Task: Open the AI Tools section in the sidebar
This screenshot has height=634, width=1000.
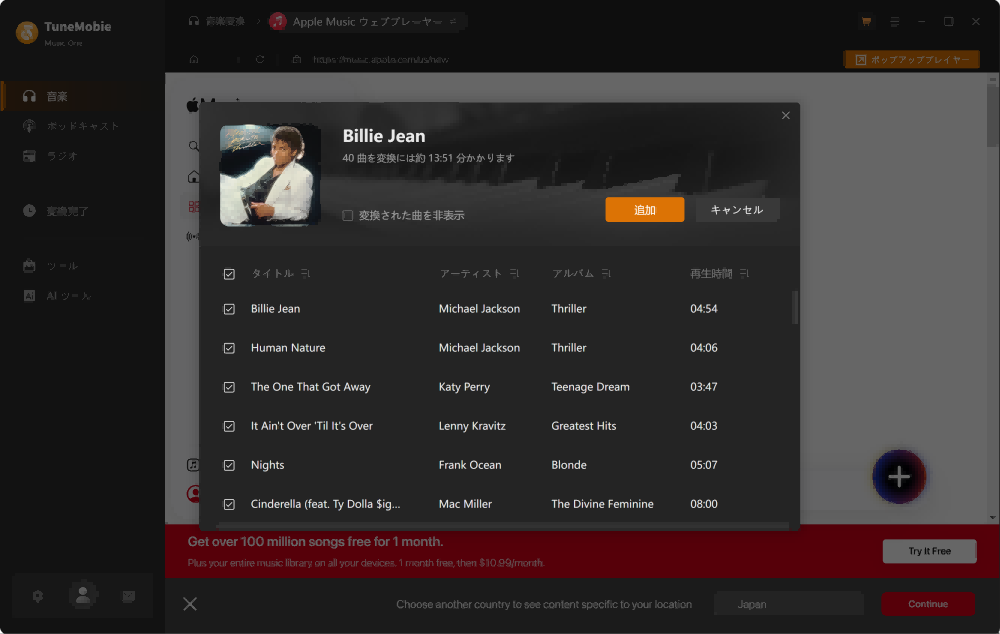Action: [x=83, y=296]
